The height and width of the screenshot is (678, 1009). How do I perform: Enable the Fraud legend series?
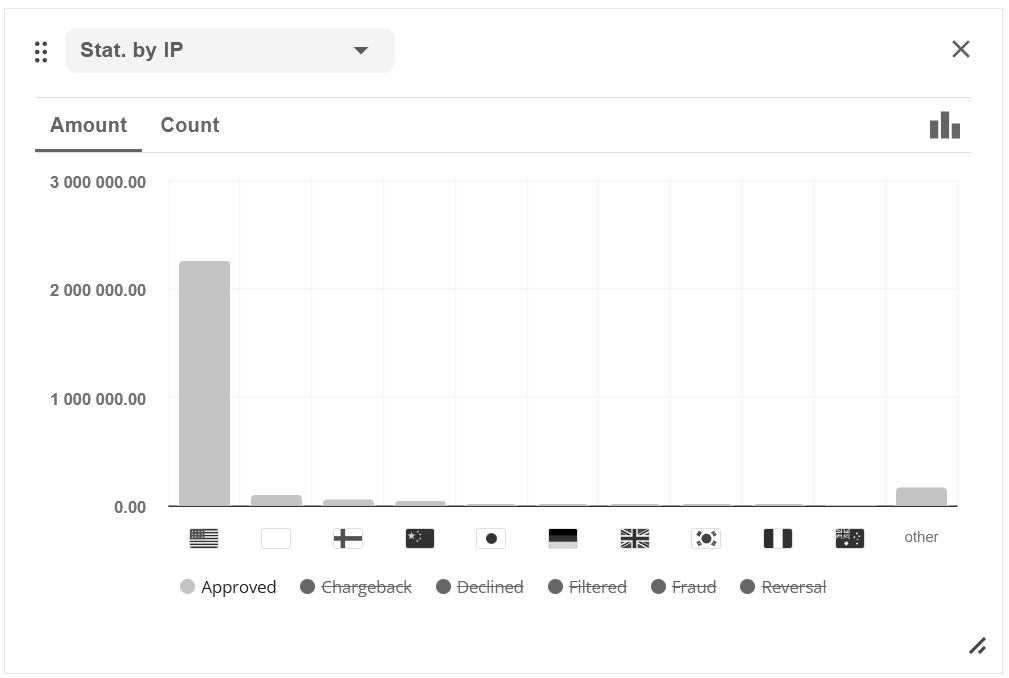(x=684, y=587)
